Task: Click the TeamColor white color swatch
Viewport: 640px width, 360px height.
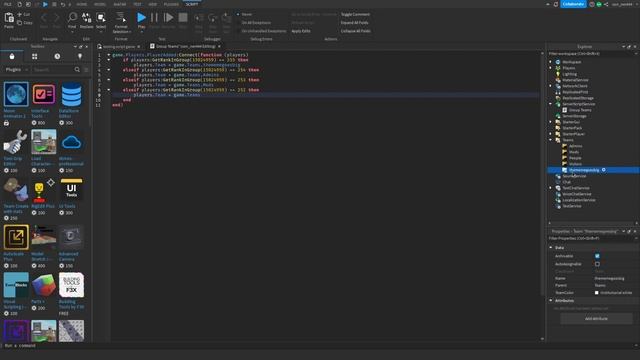Action: (597, 293)
